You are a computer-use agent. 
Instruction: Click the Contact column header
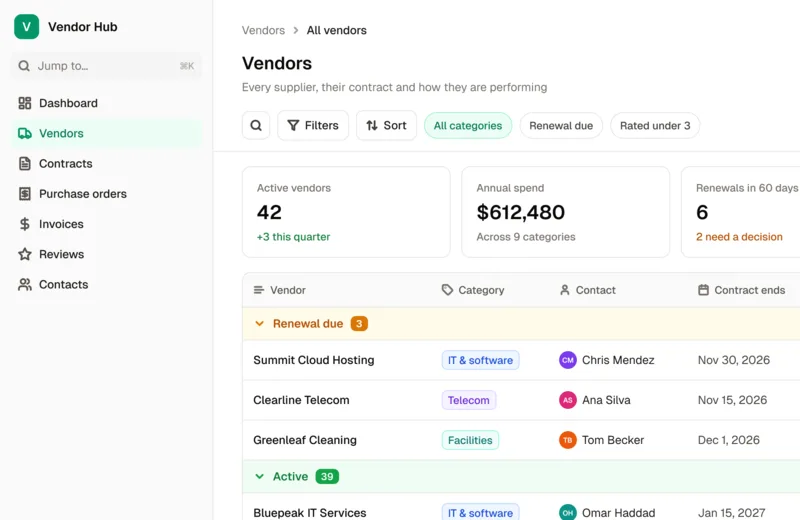click(588, 290)
